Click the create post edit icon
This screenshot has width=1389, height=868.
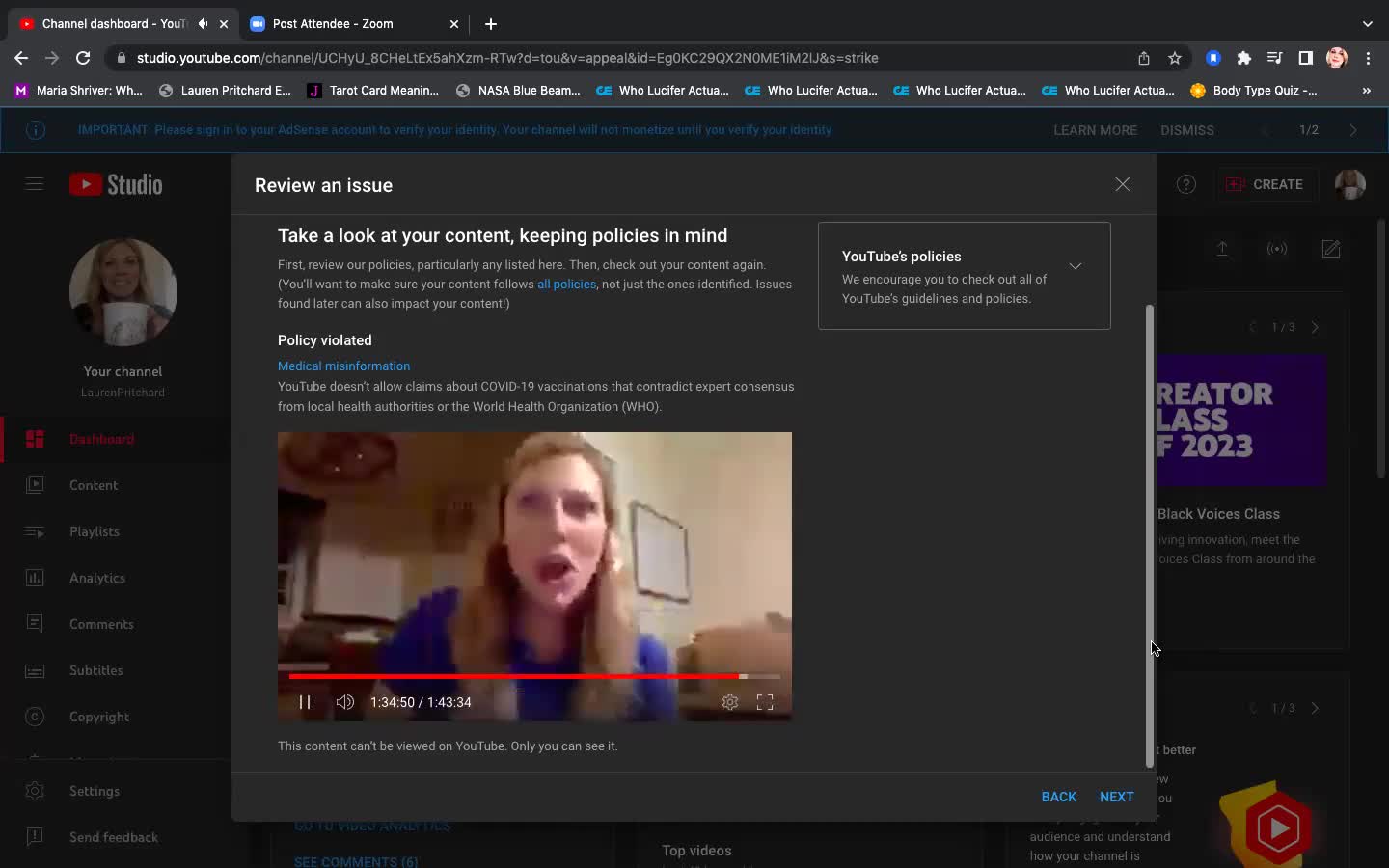pos(1331,249)
